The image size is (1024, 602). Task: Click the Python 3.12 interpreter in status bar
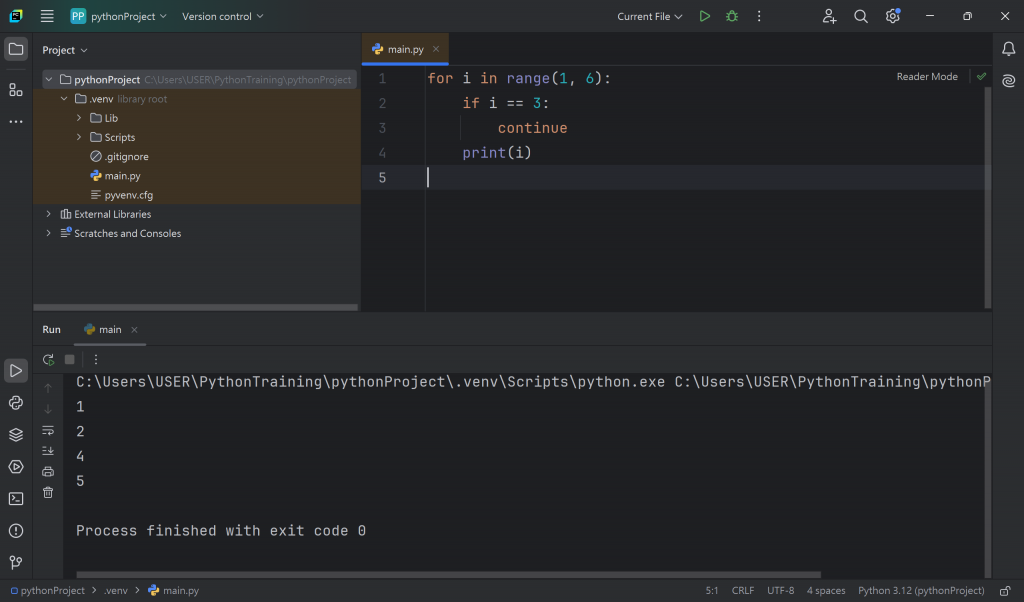[x=920, y=590]
